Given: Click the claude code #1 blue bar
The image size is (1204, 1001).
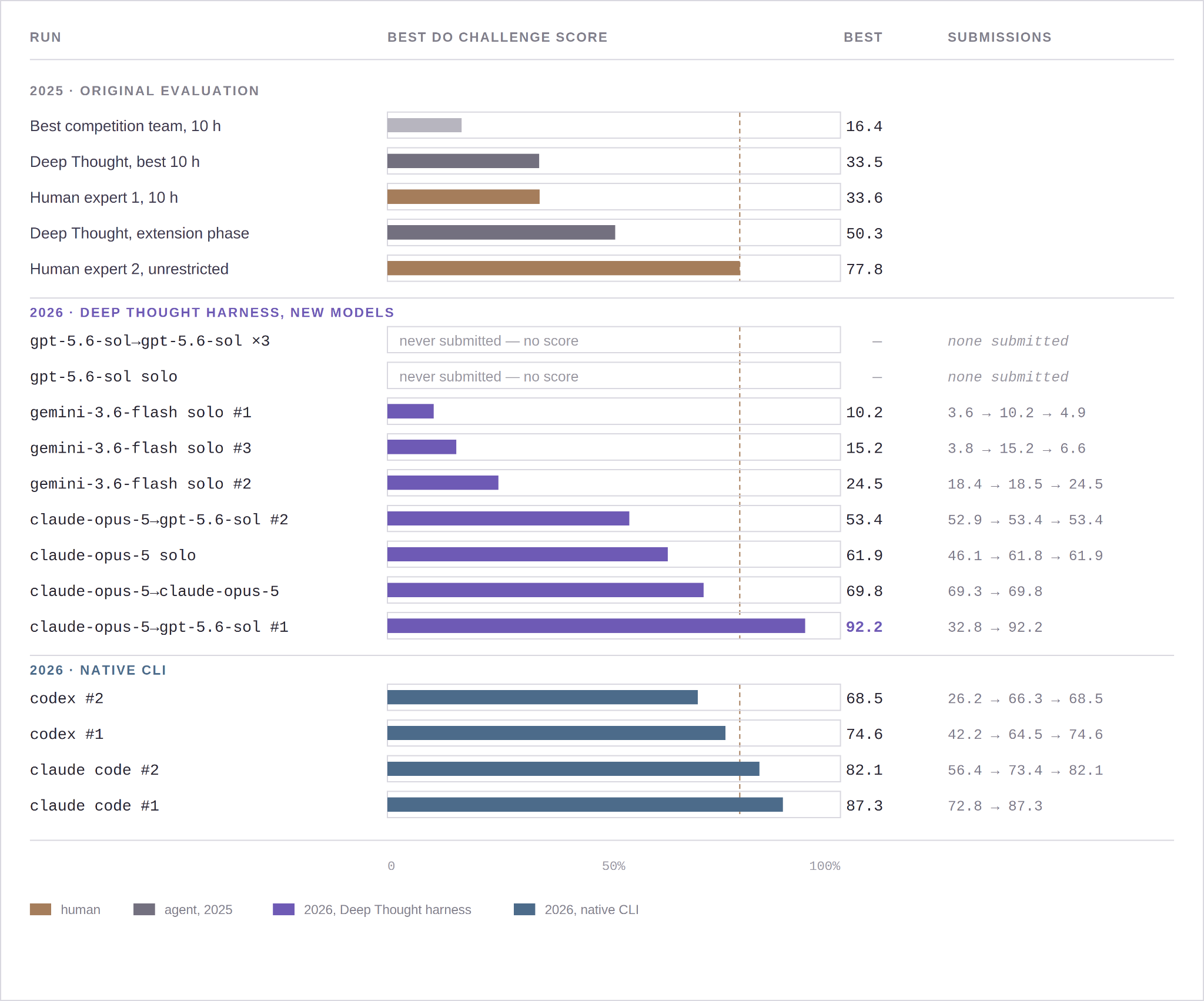Looking at the screenshot, I should (x=585, y=805).
